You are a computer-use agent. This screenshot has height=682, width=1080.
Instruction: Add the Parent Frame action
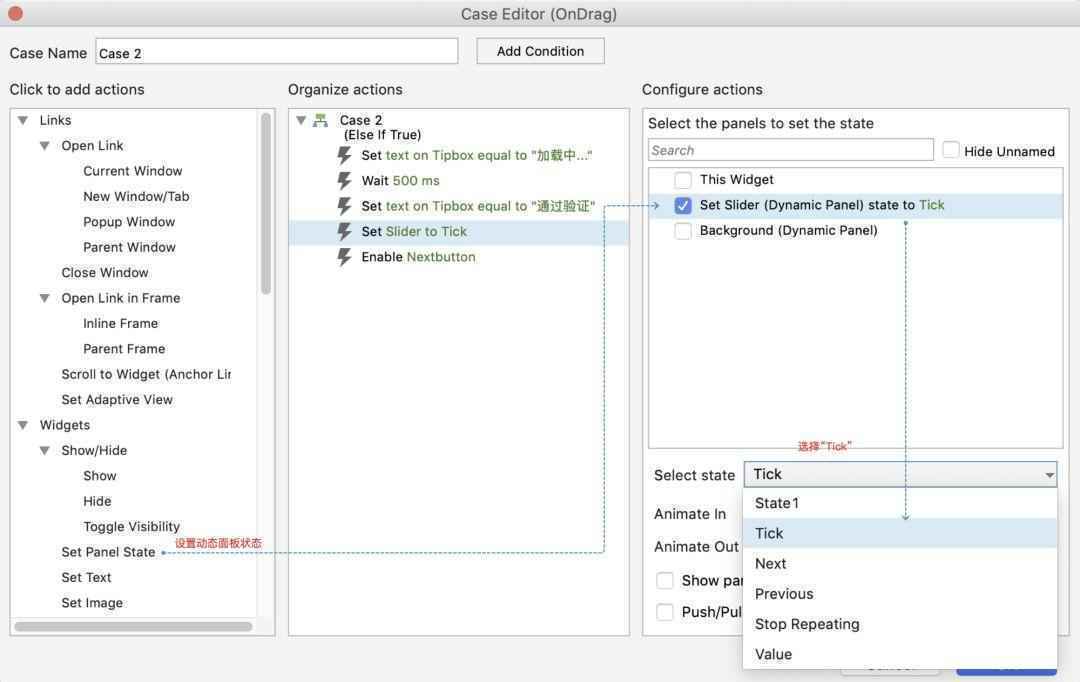click(124, 349)
